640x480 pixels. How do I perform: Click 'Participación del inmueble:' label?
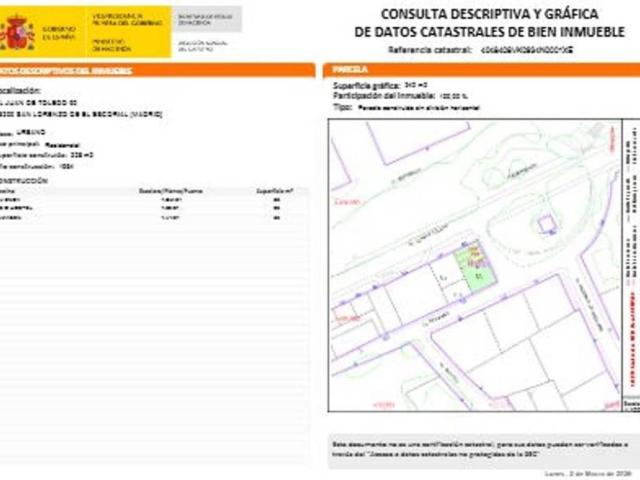(x=384, y=96)
